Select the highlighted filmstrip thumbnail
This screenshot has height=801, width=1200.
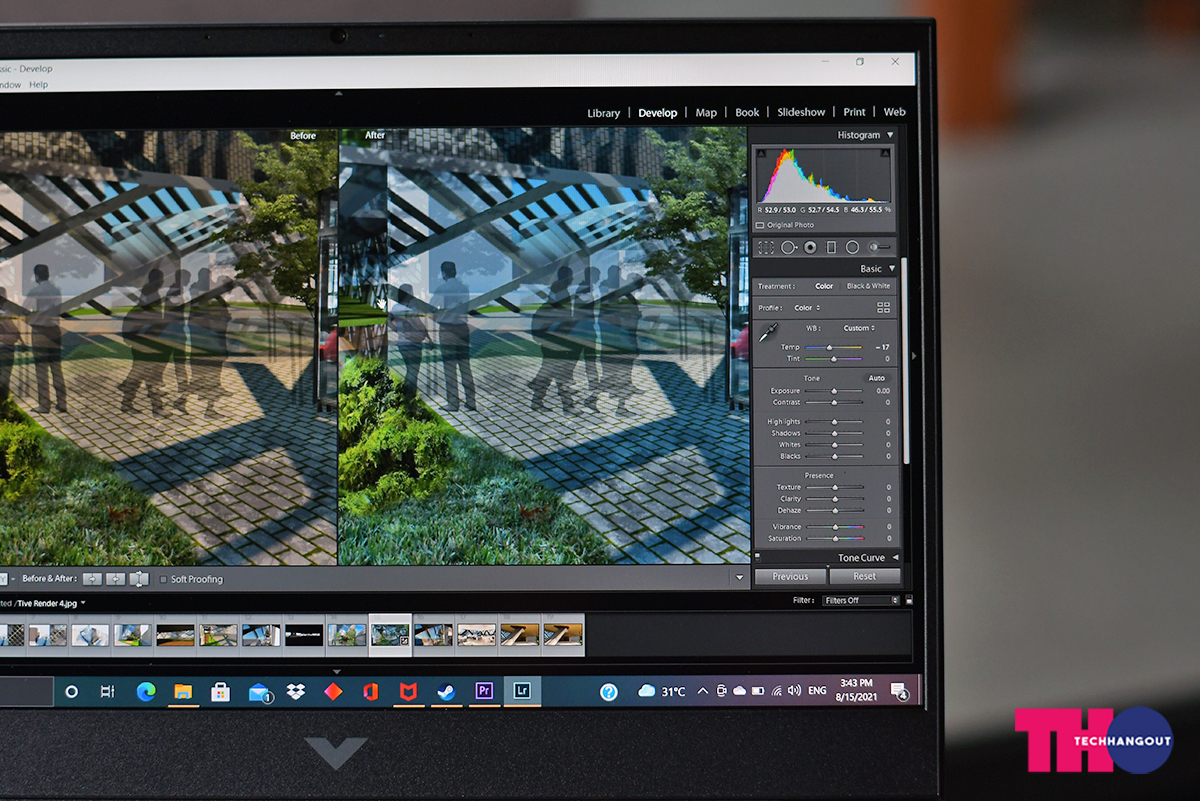(390, 635)
